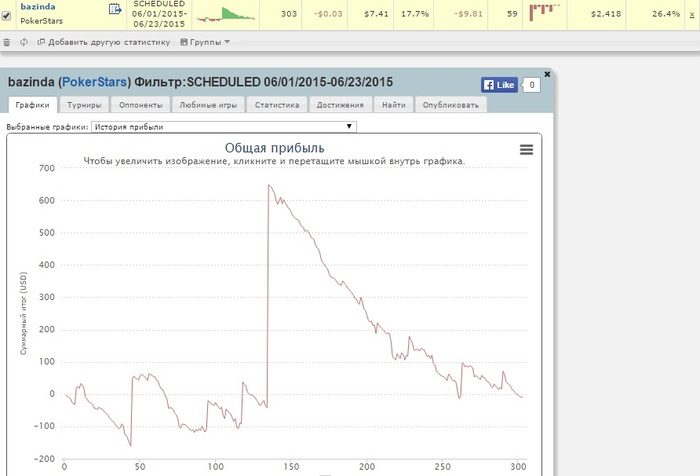Click the 'Общая прибыль' chart title

click(275, 148)
